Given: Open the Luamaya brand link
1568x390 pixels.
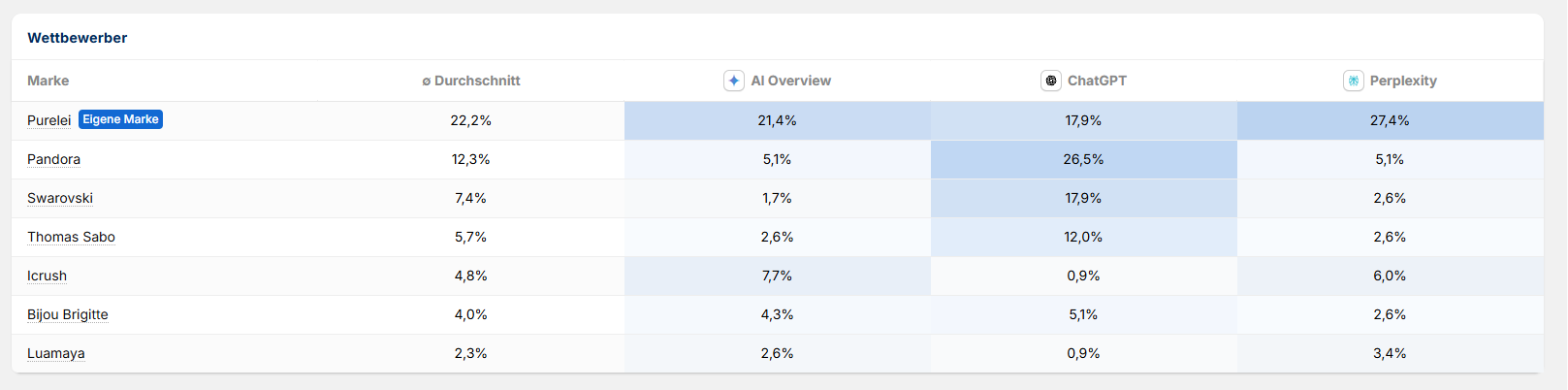Looking at the screenshot, I should pos(56,353).
